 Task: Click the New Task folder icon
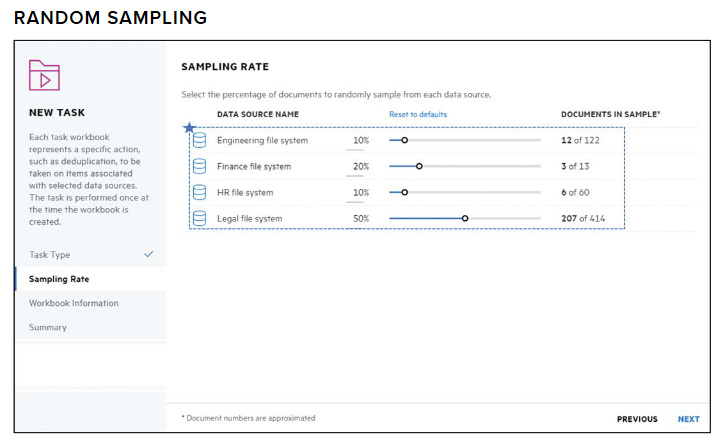pos(44,76)
